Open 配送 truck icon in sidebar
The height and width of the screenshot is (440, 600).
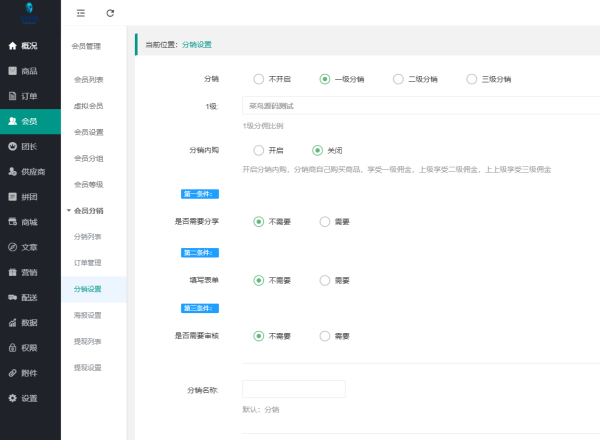point(13,297)
